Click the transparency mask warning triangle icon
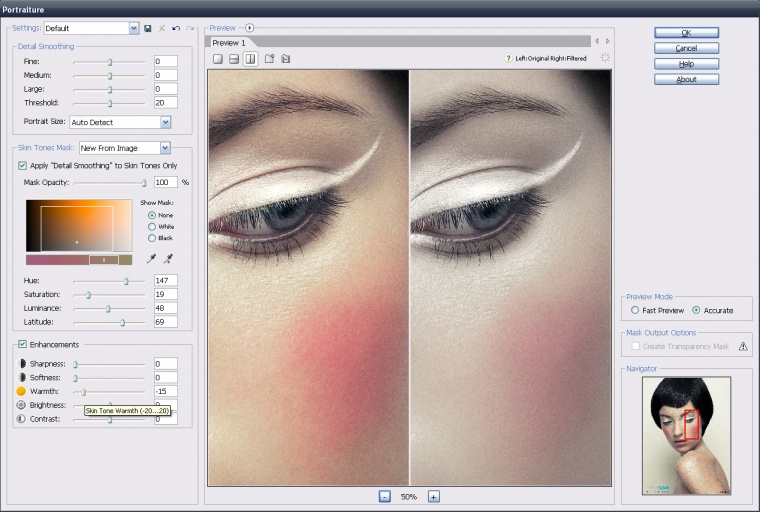The width and height of the screenshot is (760, 512). 743,346
